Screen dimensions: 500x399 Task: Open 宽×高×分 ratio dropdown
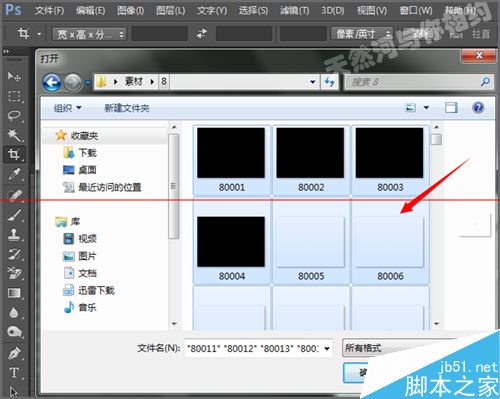click(89, 34)
